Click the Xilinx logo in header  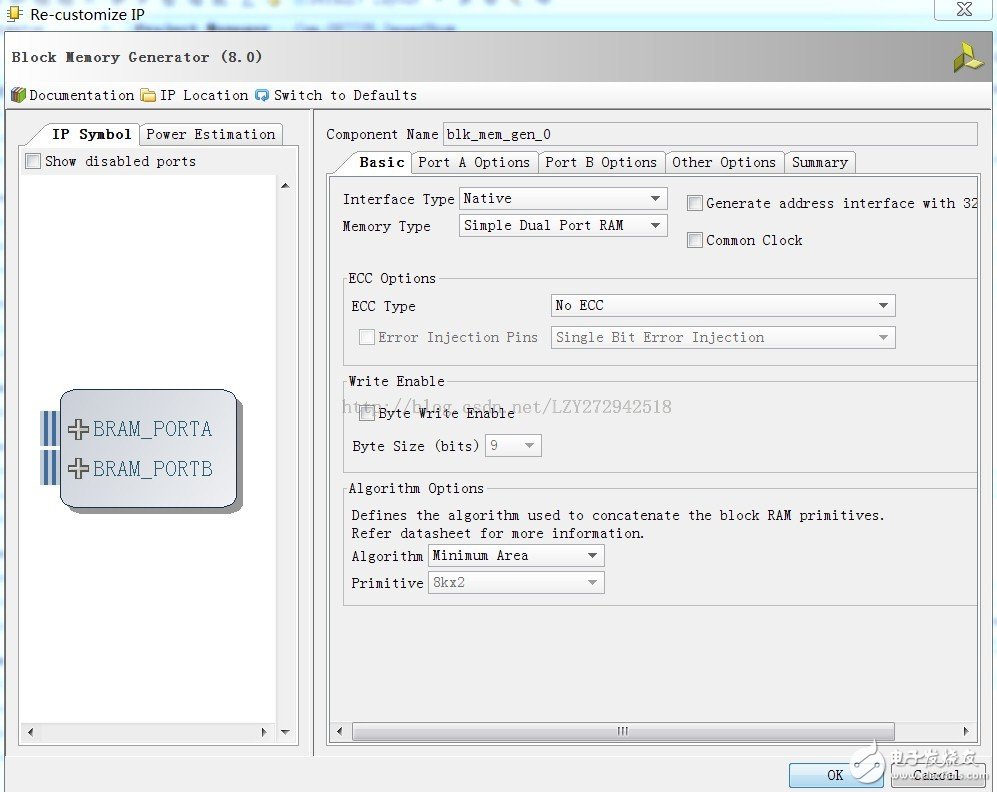tap(967, 58)
